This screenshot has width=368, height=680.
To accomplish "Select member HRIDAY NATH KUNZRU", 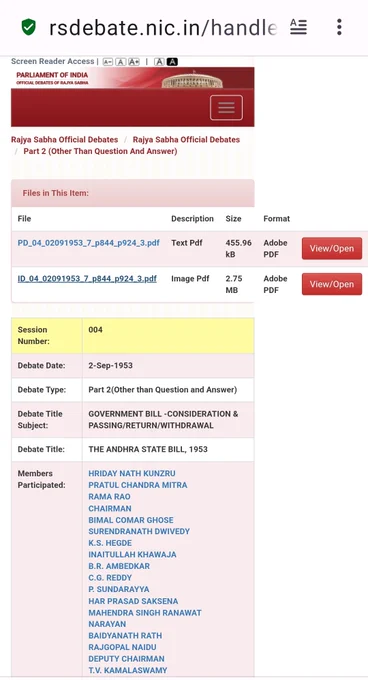I will (132, 474).
